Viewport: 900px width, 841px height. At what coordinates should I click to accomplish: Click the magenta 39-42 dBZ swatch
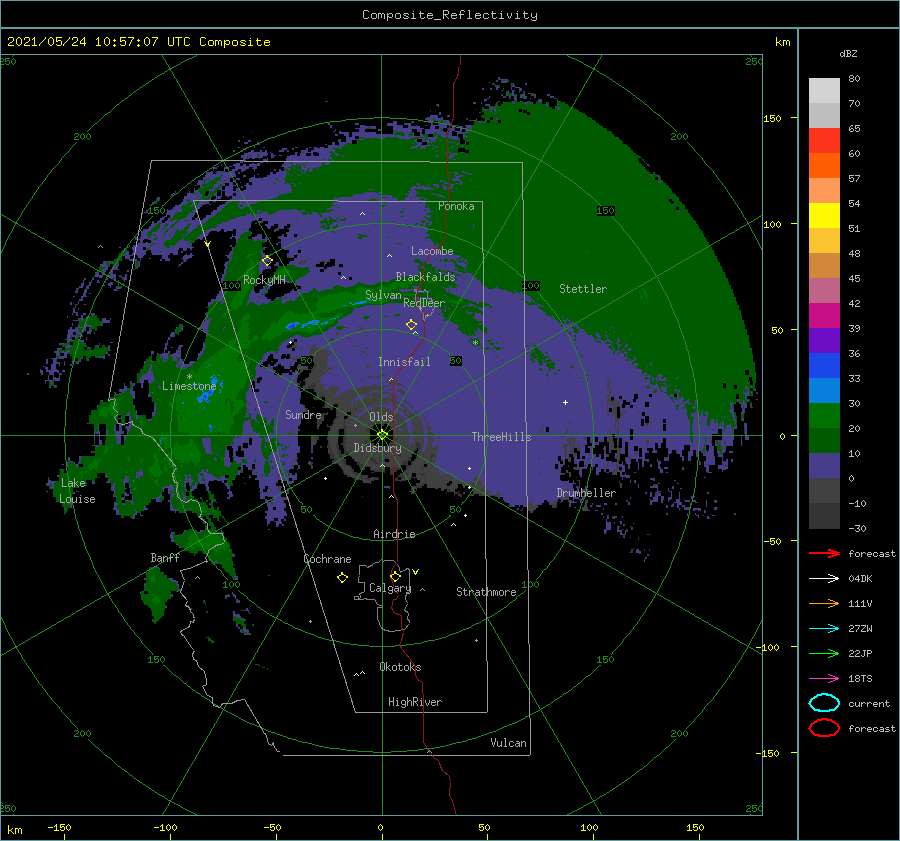[824, 315]
